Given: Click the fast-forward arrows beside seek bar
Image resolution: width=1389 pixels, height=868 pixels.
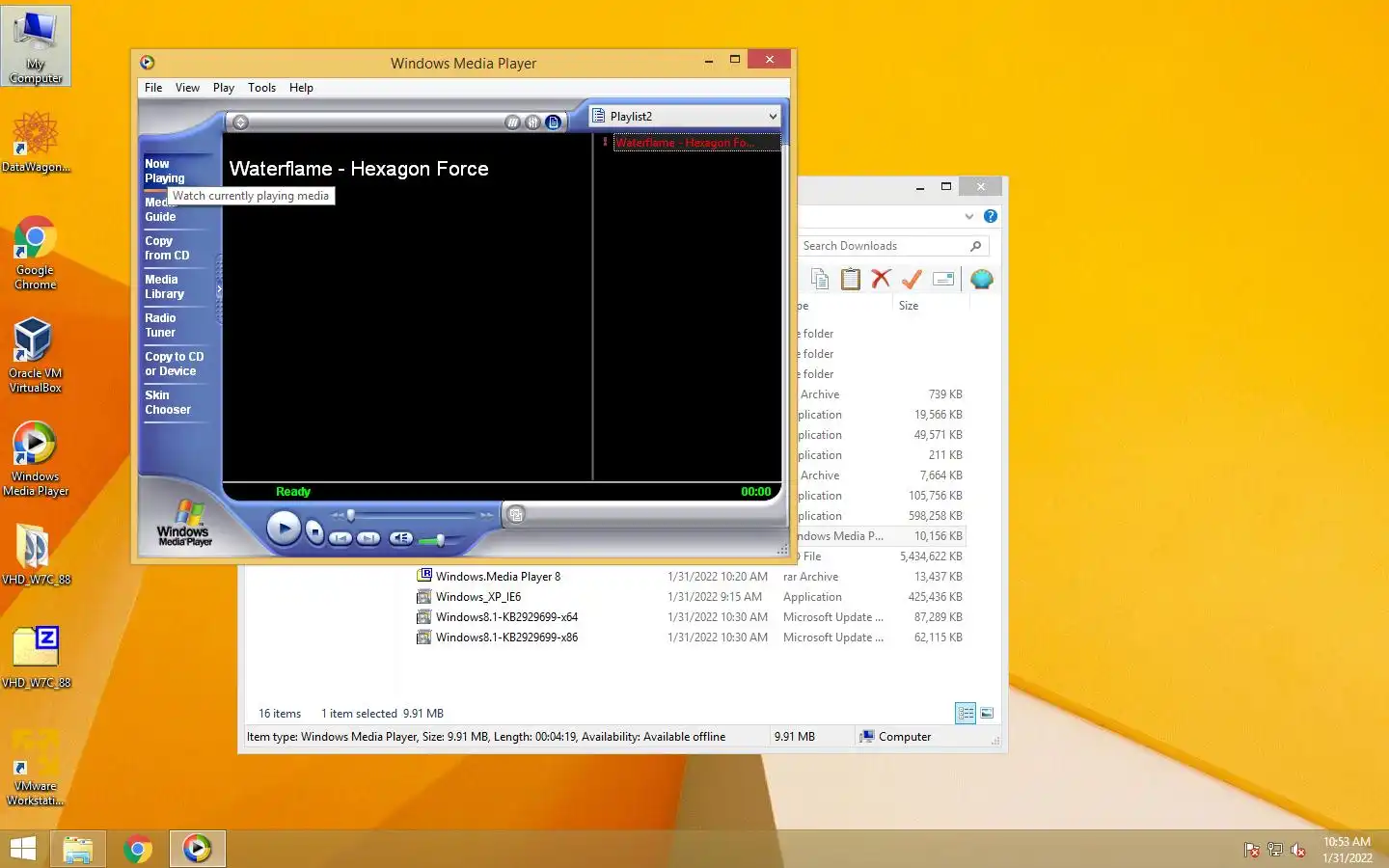Looking at the screenshot, I should 486,515.
